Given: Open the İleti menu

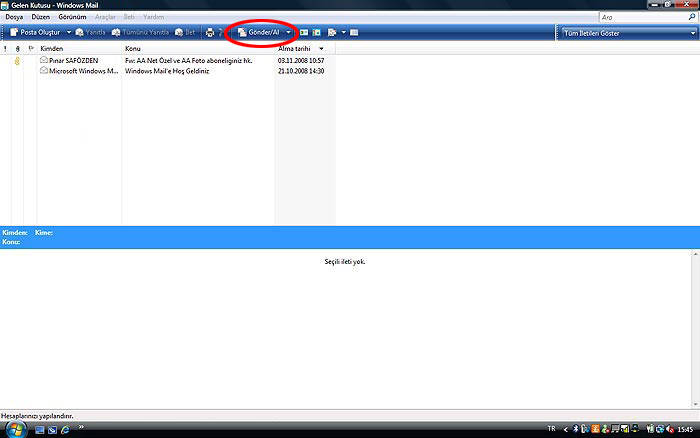Looking at the screenshot, I should click(x=129, y=17).
